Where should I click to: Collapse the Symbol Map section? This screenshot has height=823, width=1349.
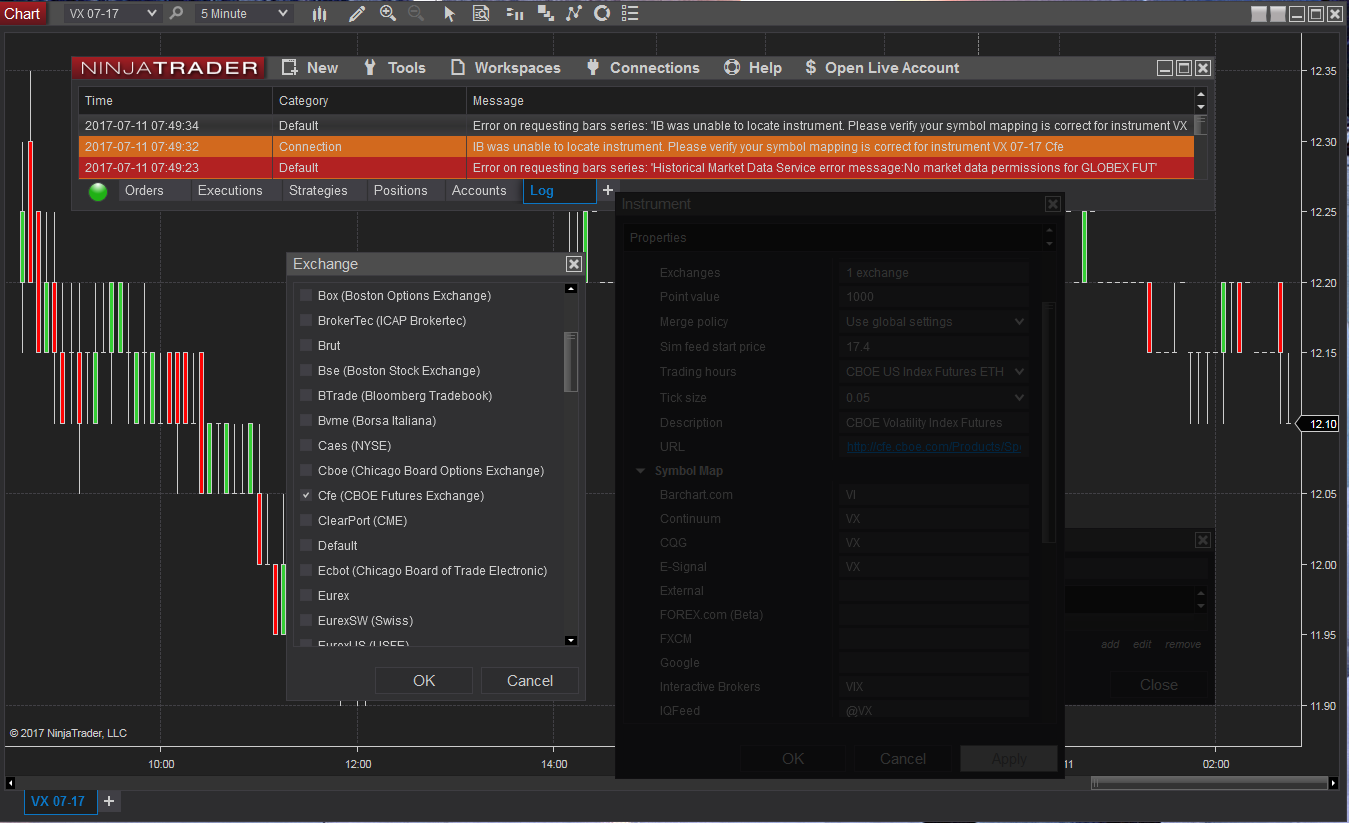click(x=641, y=471)
